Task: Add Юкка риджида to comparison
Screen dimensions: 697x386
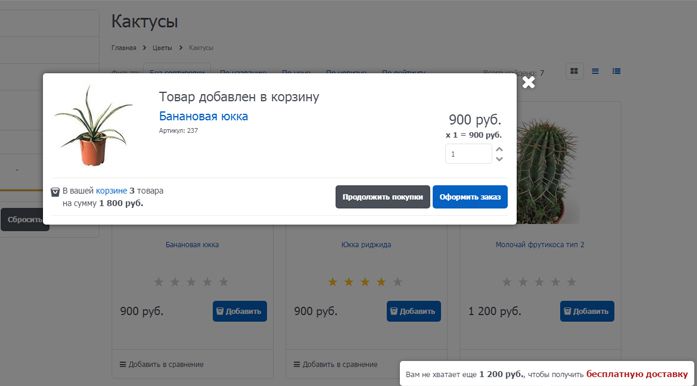Action: 335,364
